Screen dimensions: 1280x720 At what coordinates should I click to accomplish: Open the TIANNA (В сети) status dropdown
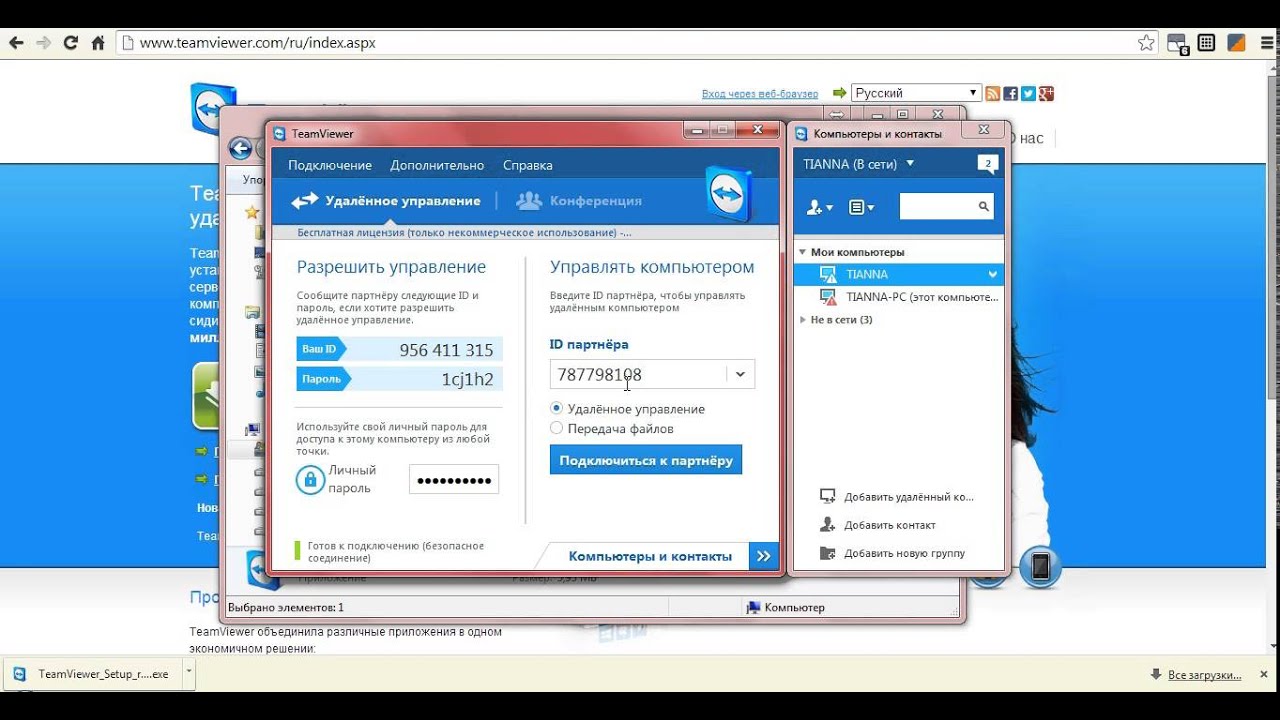(x=859, y=164)
